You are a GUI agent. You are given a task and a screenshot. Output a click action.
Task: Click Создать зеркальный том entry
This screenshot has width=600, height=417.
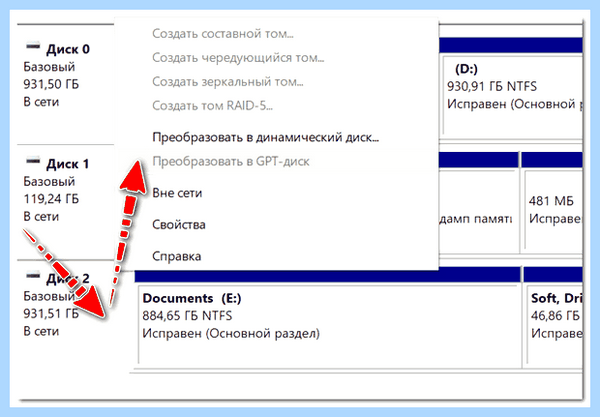click(228, 82)
